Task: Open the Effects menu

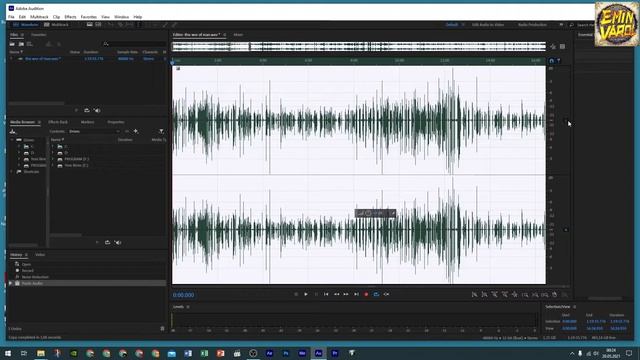Action: (x=70, y=17)
